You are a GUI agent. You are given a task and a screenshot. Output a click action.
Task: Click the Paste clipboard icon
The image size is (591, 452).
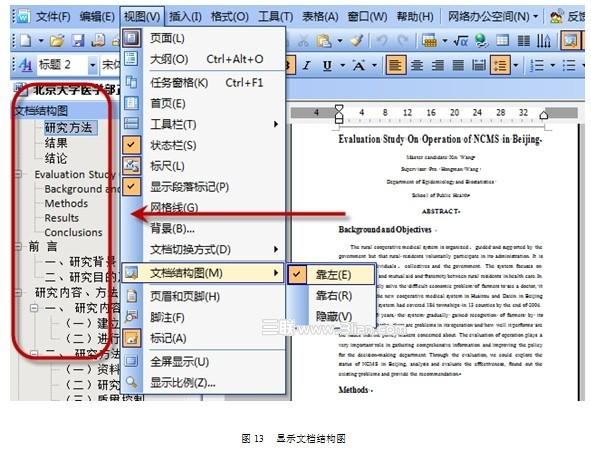tap(324, 41)
